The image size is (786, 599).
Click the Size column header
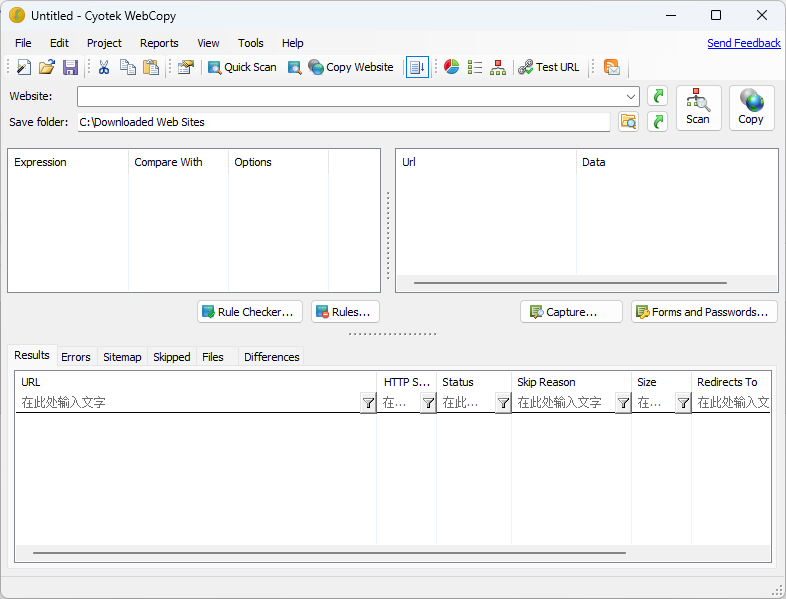pos(661,382)
